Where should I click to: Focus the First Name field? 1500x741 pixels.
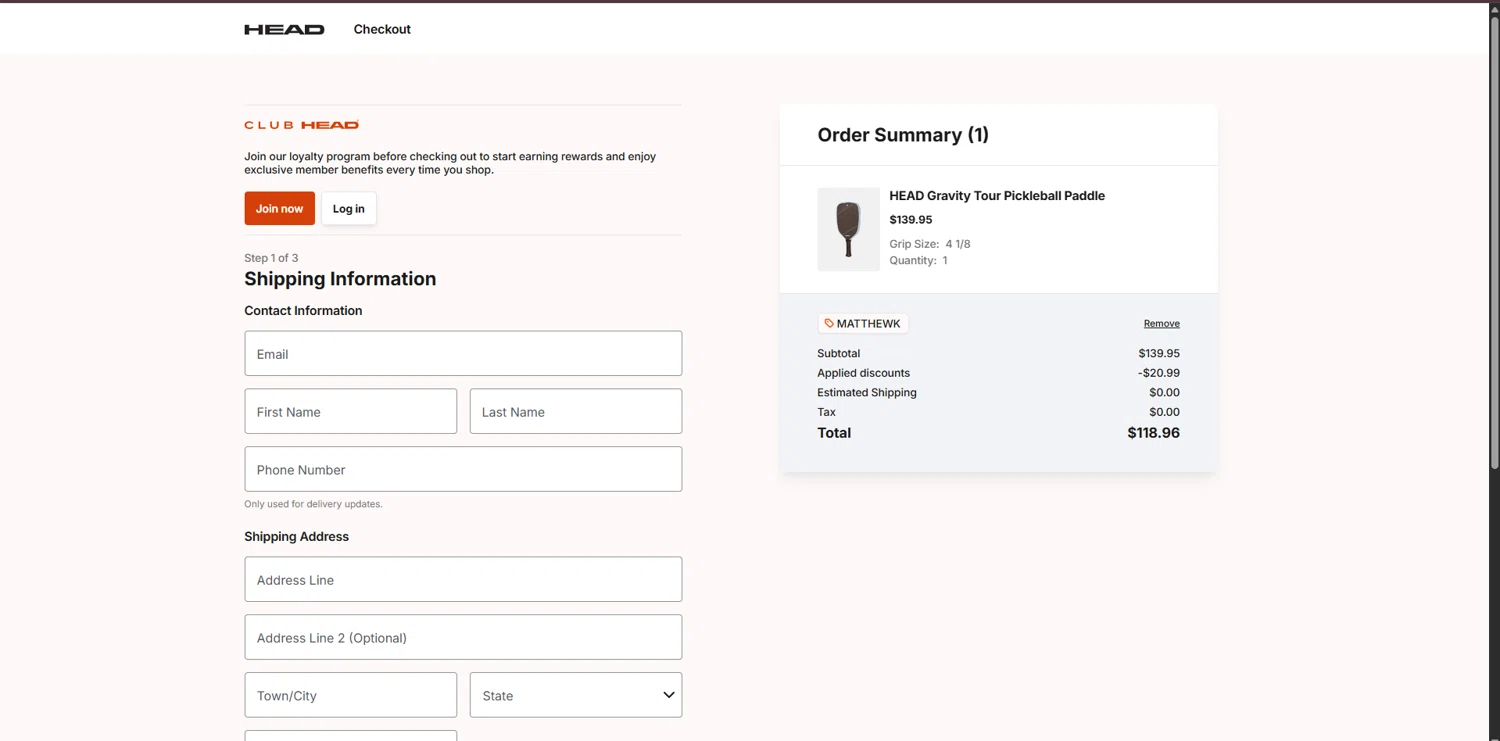click(x=351, y=411)
